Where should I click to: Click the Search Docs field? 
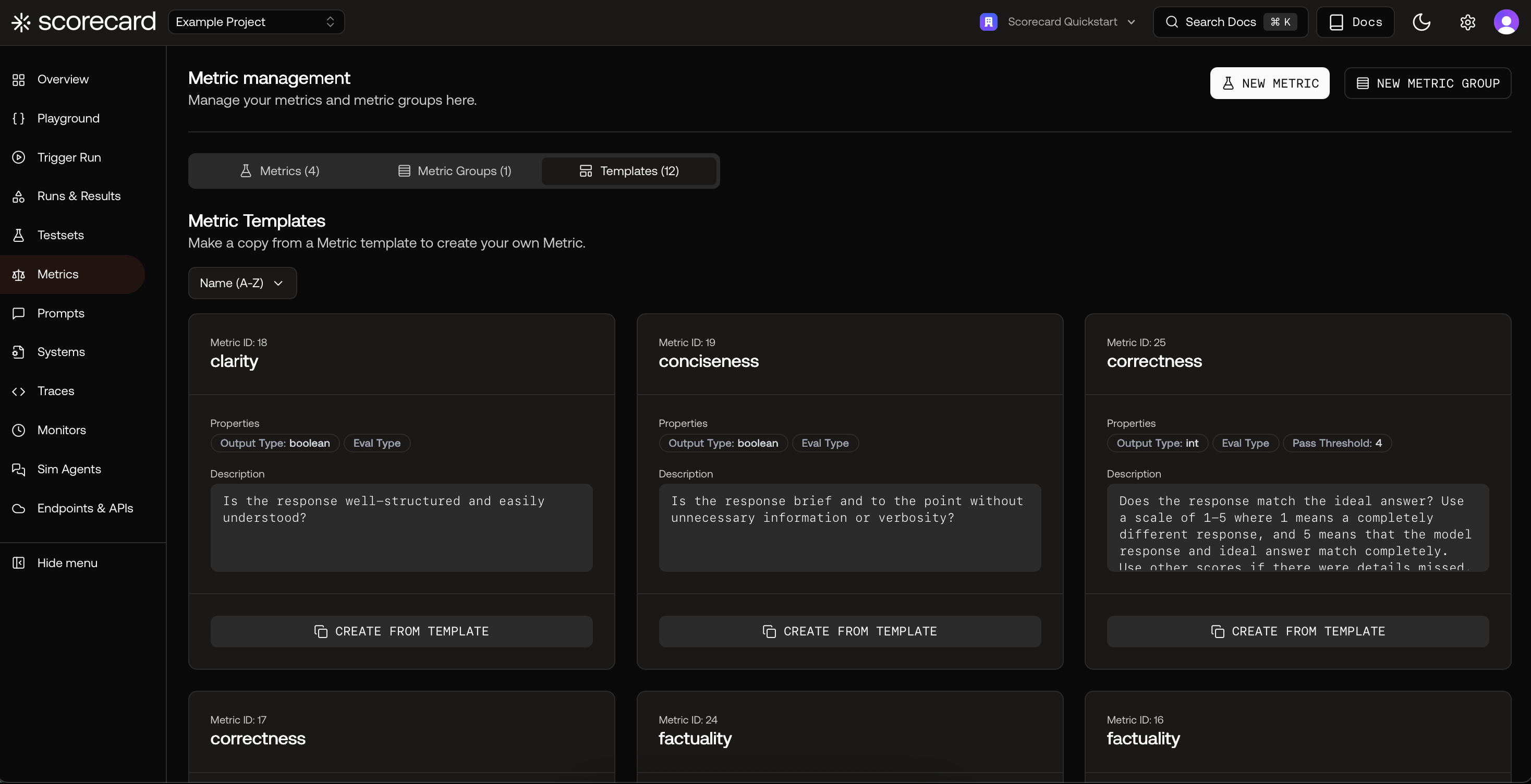pyautogui.click(x=1230, y=22)
